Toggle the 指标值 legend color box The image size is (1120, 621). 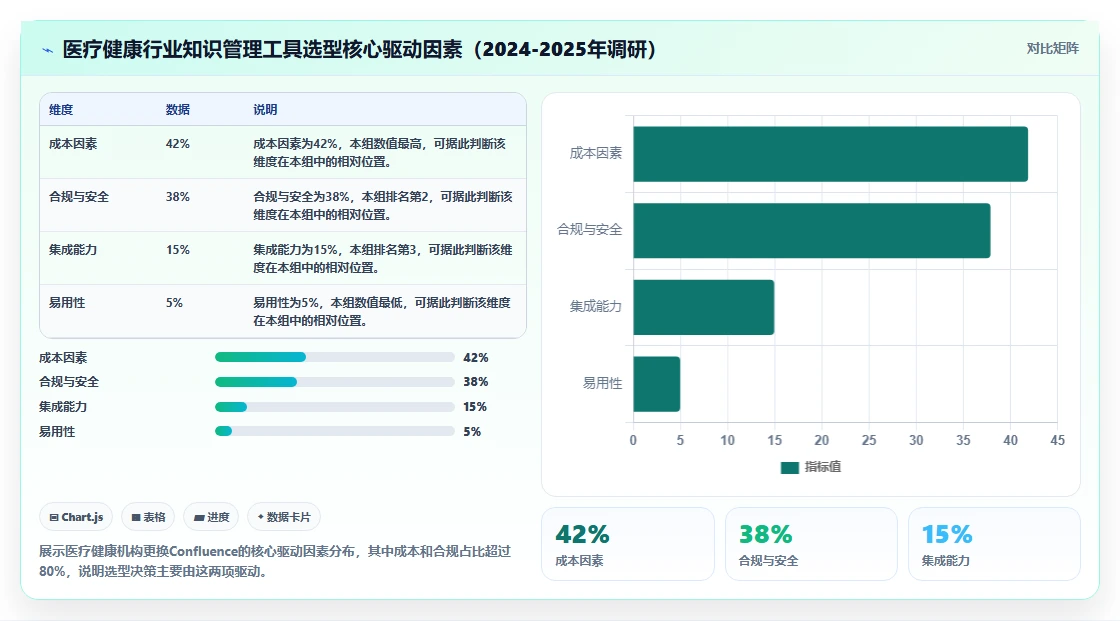pos(789,467)
